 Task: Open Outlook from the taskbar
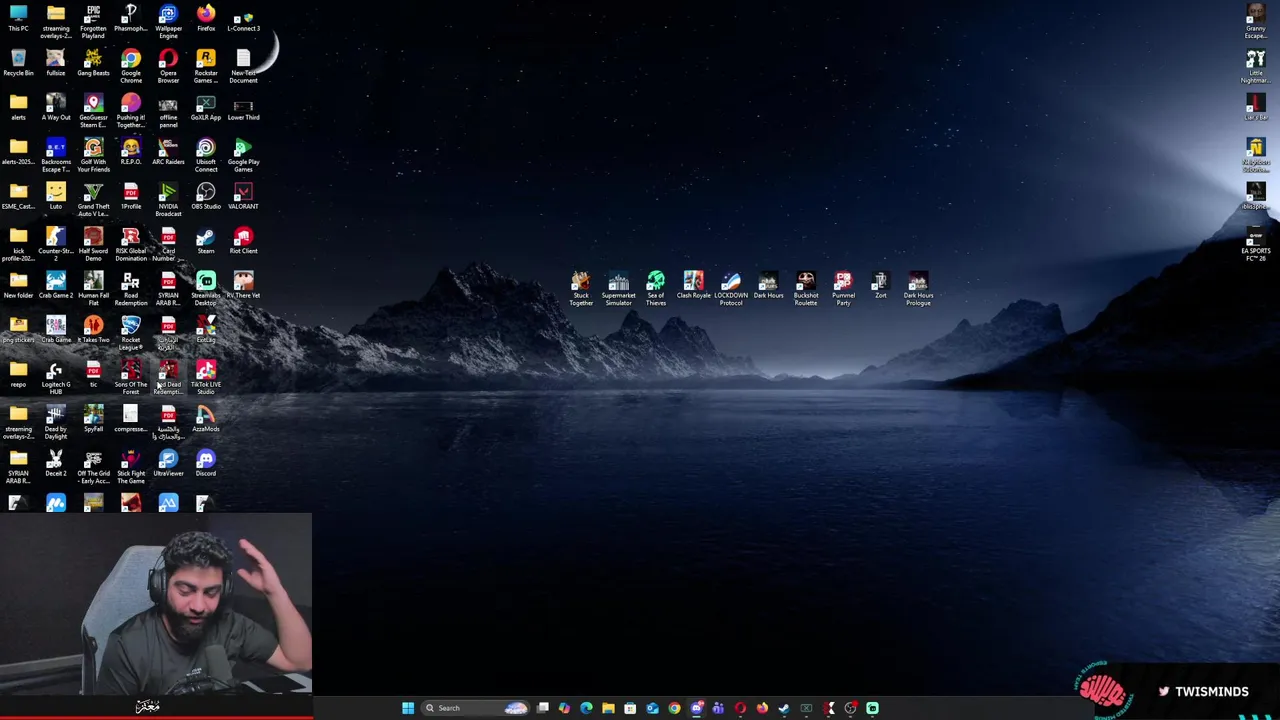click(x=652, y=708)
